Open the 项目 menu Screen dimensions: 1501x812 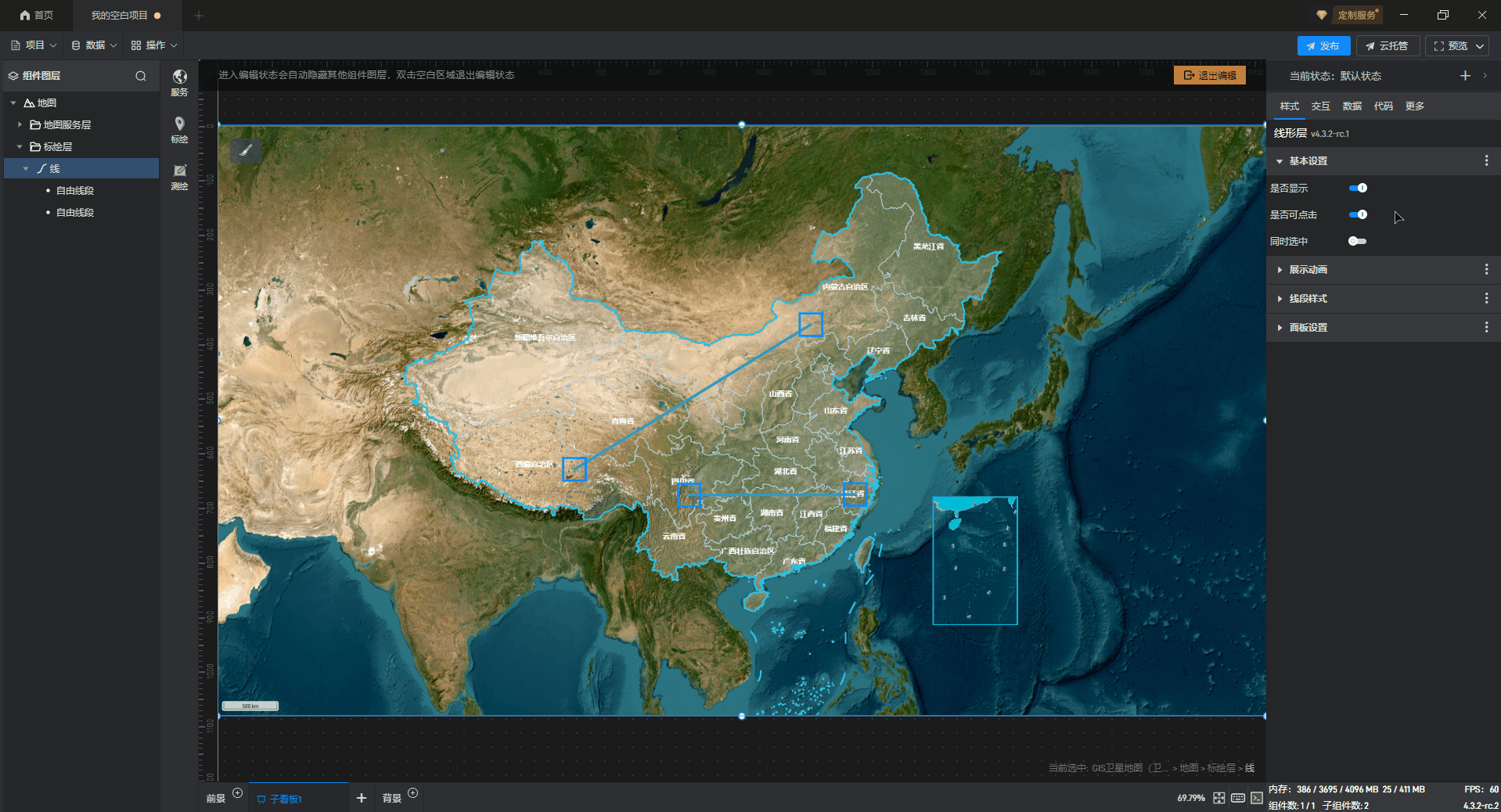[x=34, y=45]
